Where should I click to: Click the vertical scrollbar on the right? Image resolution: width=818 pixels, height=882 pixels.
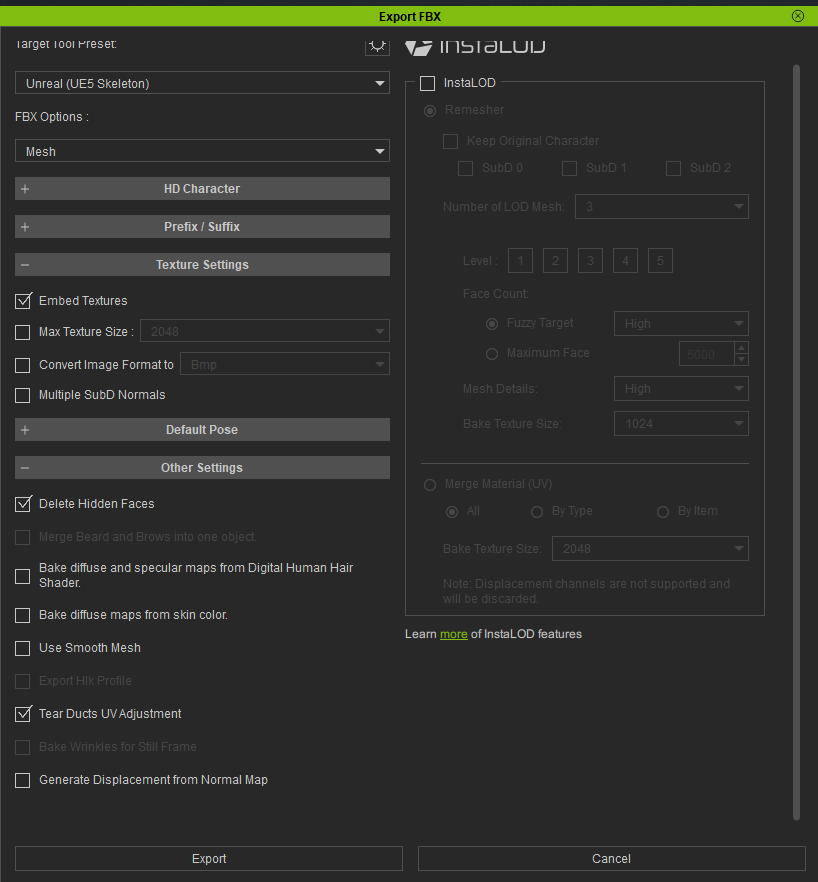(x=796, y=440)
